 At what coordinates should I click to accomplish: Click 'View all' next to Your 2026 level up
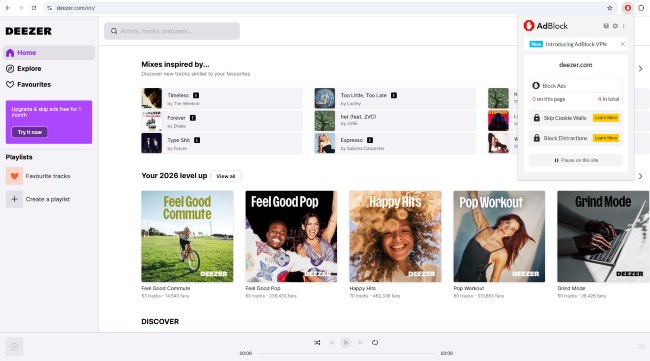(226, 176)
